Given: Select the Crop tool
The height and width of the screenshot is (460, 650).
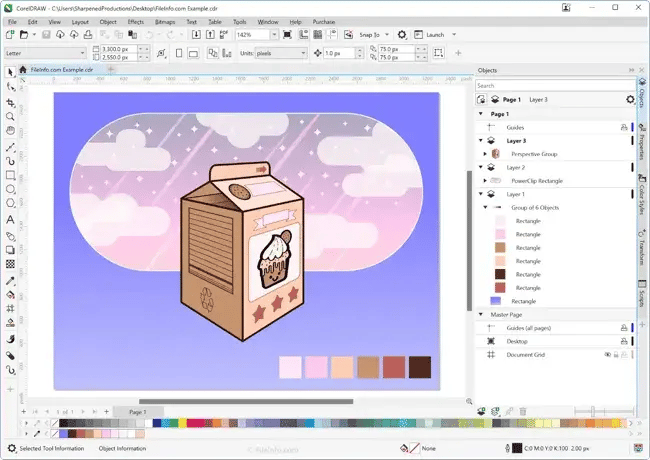Looking at the screenshot, I should tap(10, 101).
